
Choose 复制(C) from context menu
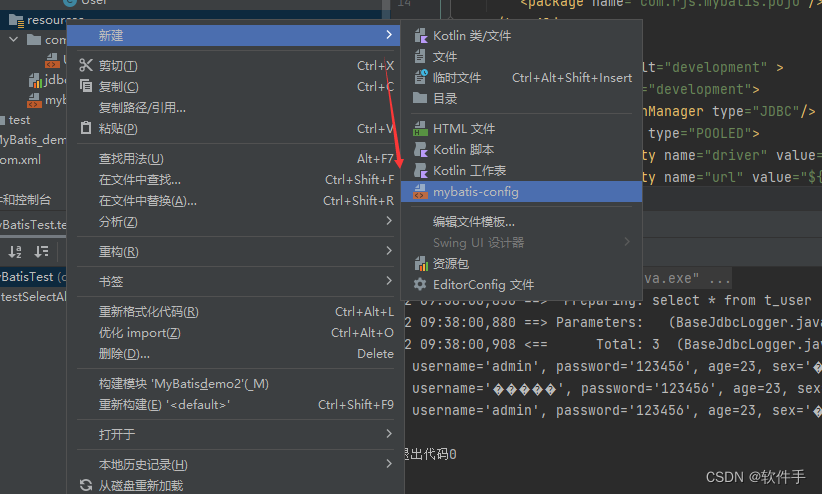pyautogui.click(x=236, y=87)
